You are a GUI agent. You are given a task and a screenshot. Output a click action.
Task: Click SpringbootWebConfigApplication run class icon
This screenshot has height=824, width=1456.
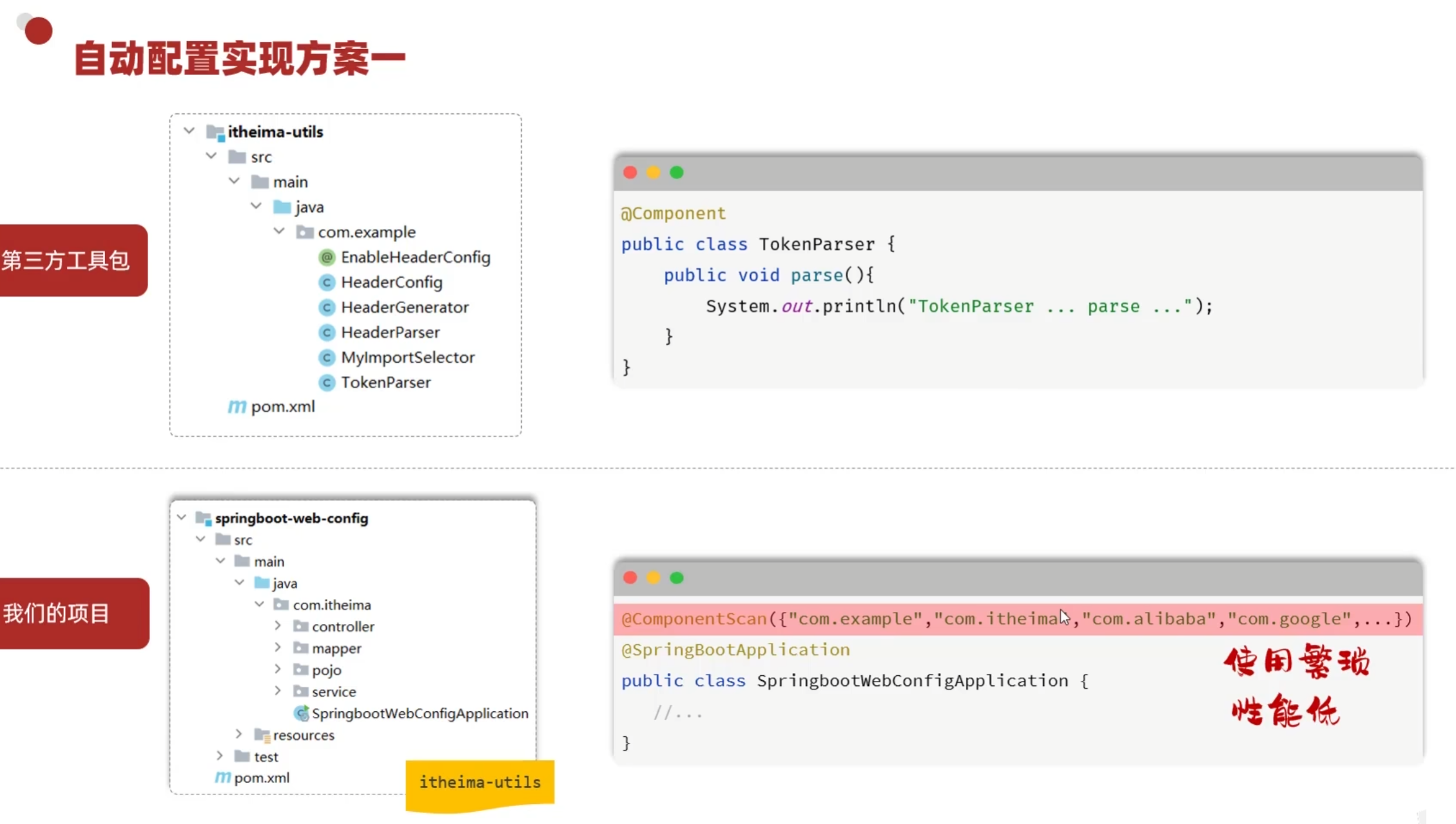click(x=301, y=713)
